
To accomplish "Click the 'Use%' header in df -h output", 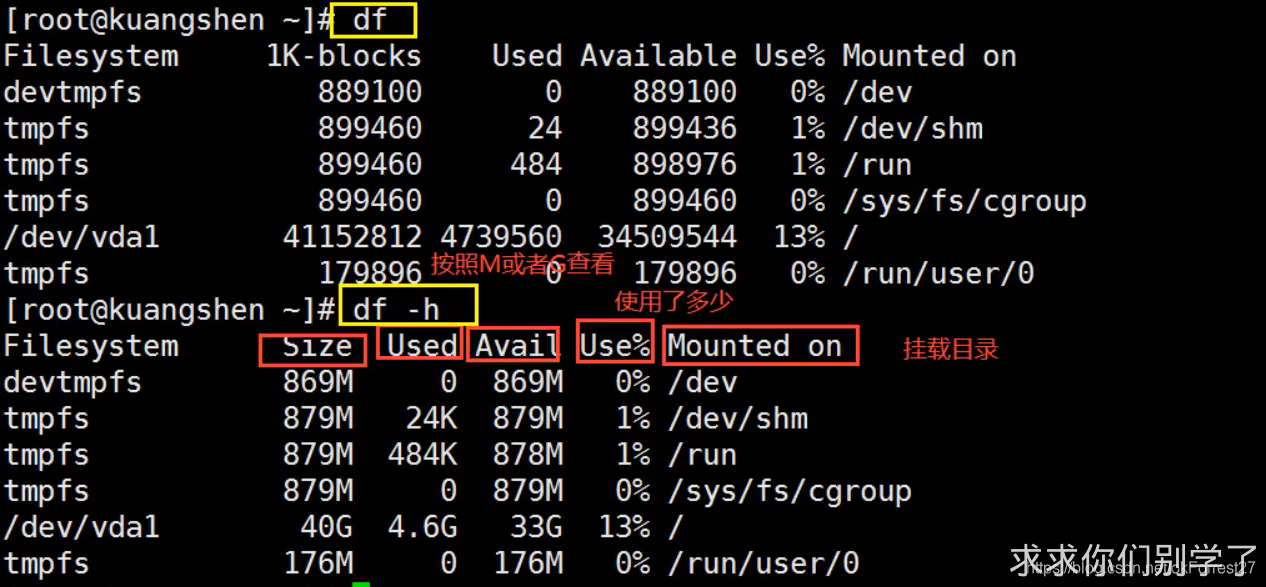I will pos(615,347).
